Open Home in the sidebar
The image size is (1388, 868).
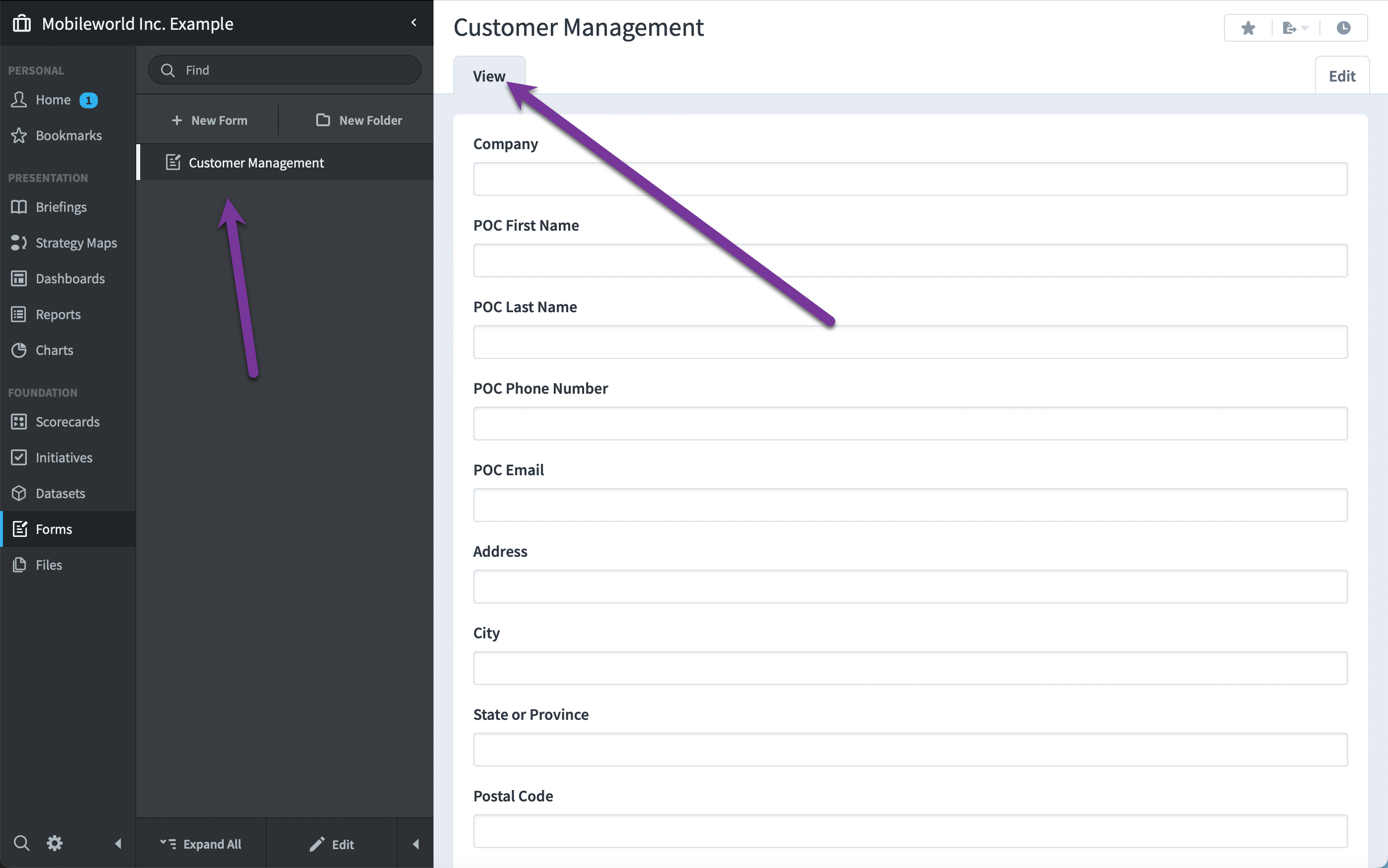point(53,100)
